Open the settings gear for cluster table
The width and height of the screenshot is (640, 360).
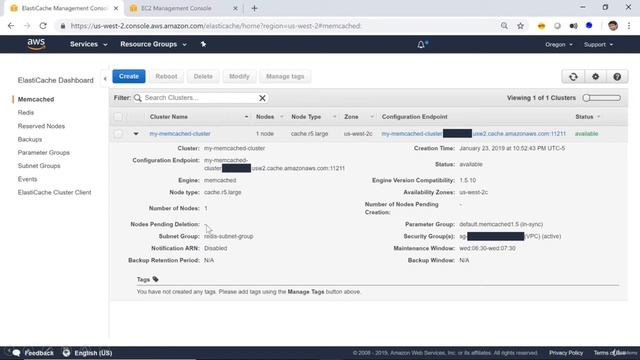pyautogui.click(x=596, y=77)
